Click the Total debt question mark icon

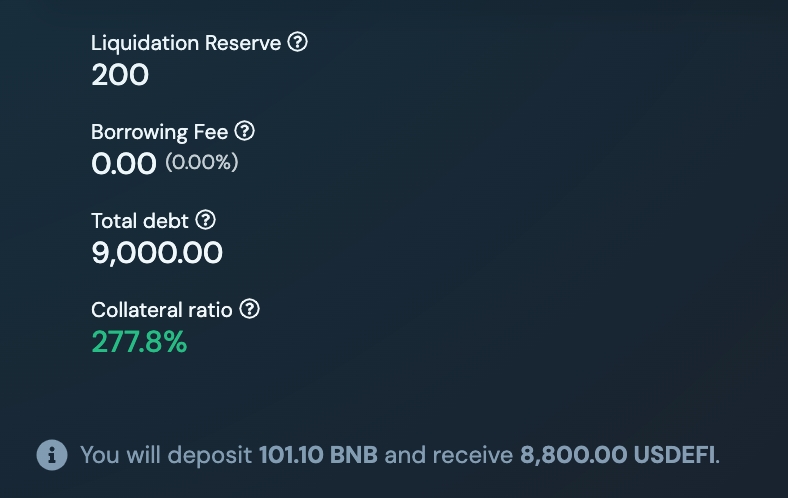tap(205, 220)
